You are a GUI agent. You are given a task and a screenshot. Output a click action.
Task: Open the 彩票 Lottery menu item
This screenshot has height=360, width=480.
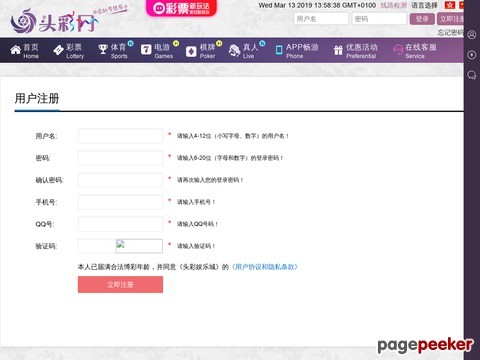click(69, 51)
